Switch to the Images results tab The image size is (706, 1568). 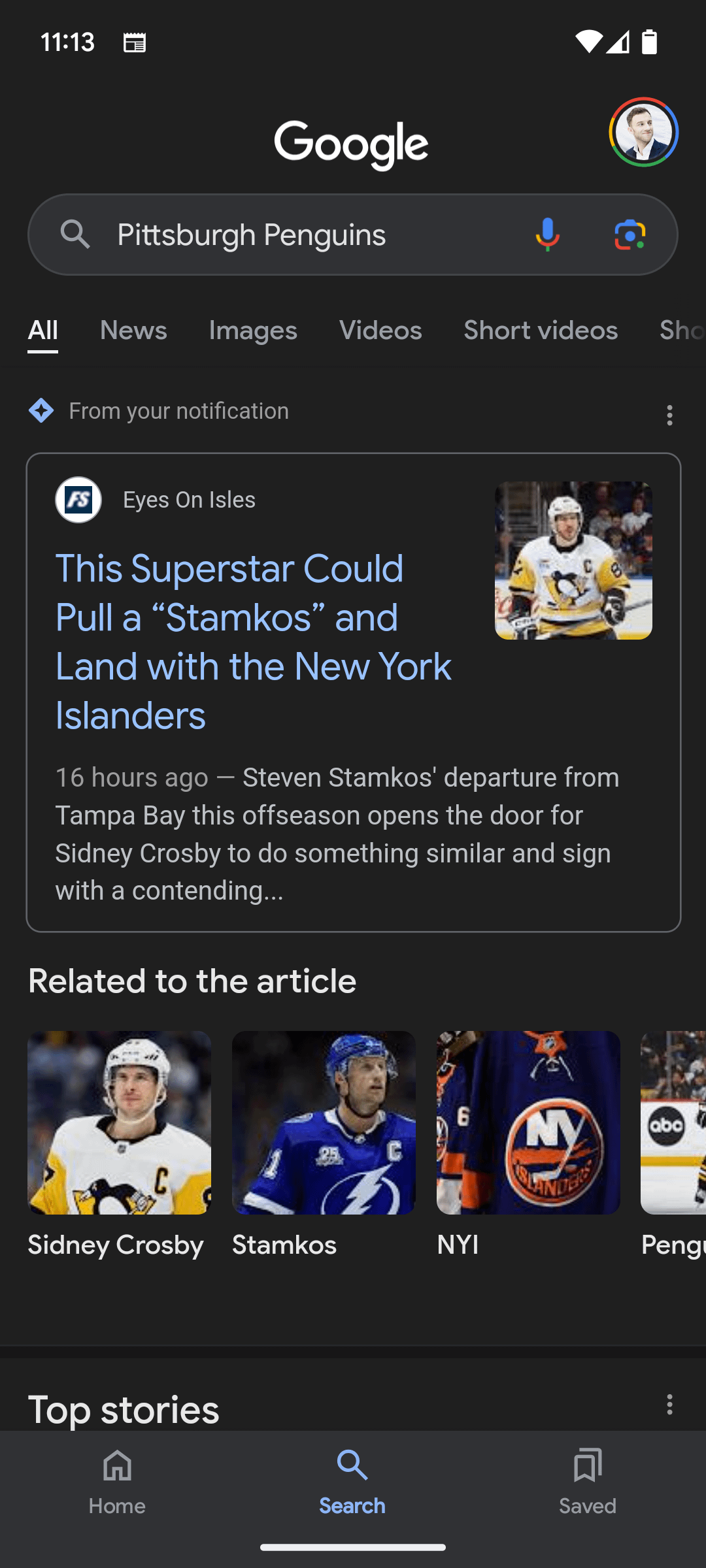point(253,331)
